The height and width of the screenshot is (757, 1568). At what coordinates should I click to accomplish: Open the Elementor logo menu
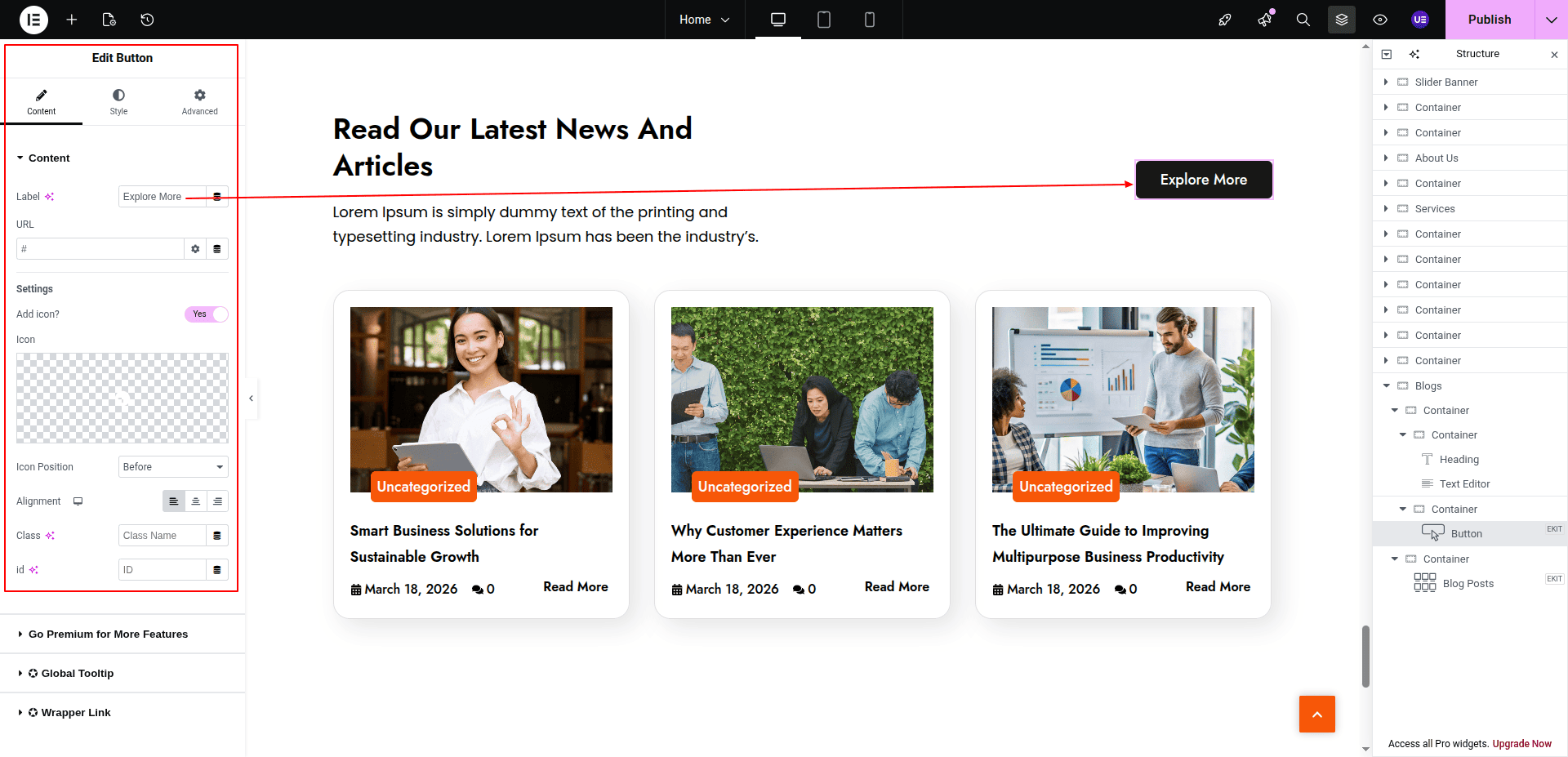coord(33,20)
